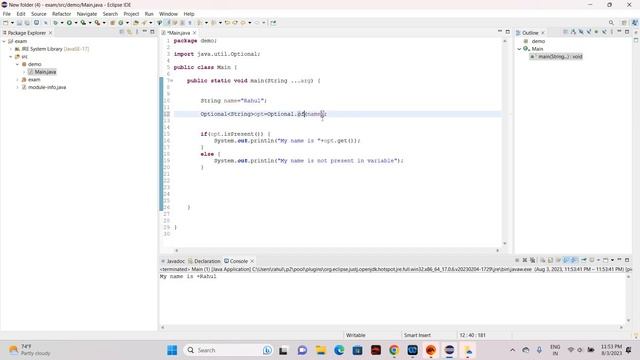Expand the Main.java tree node
The height and width of the screenshot is (360, 640).
(x=24, y=72)
